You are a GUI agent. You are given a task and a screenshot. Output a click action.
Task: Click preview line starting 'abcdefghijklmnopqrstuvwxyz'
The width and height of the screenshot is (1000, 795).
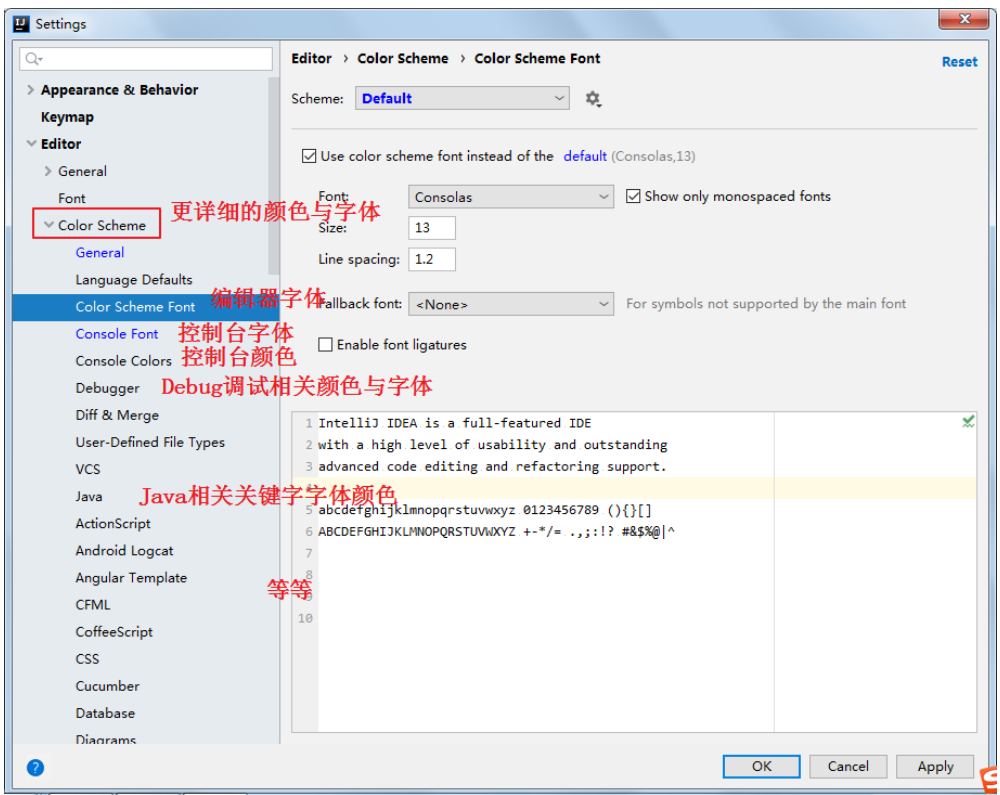485,510
